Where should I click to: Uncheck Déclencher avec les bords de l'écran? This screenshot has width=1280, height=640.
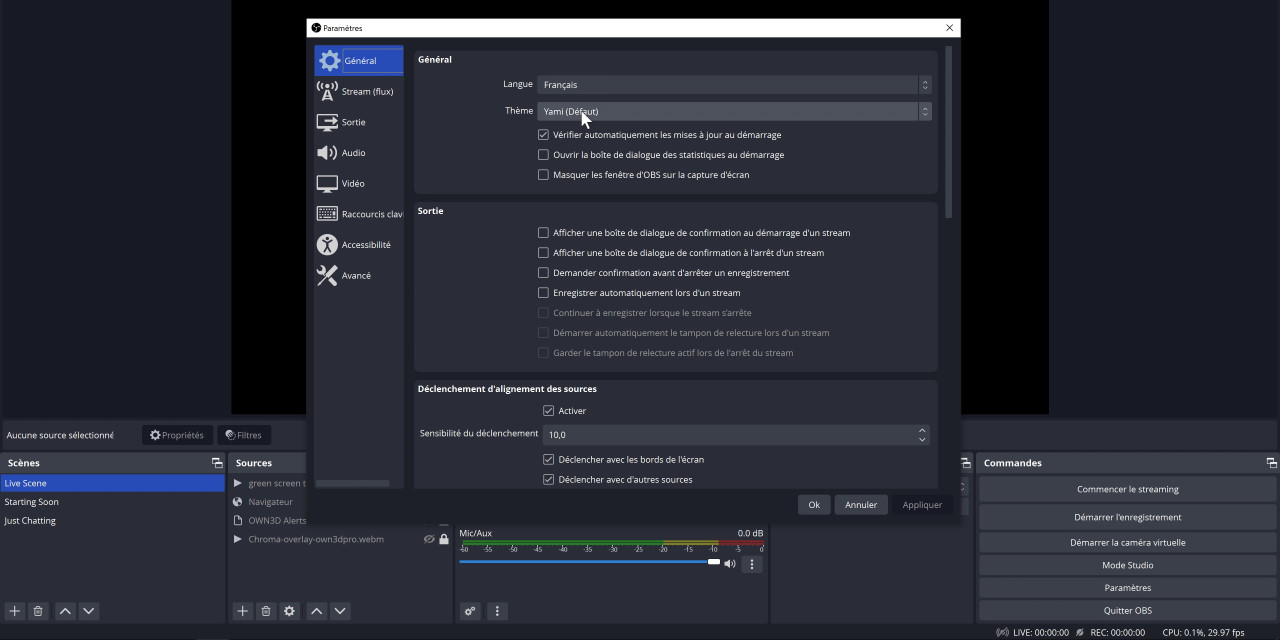pos(548,460)
